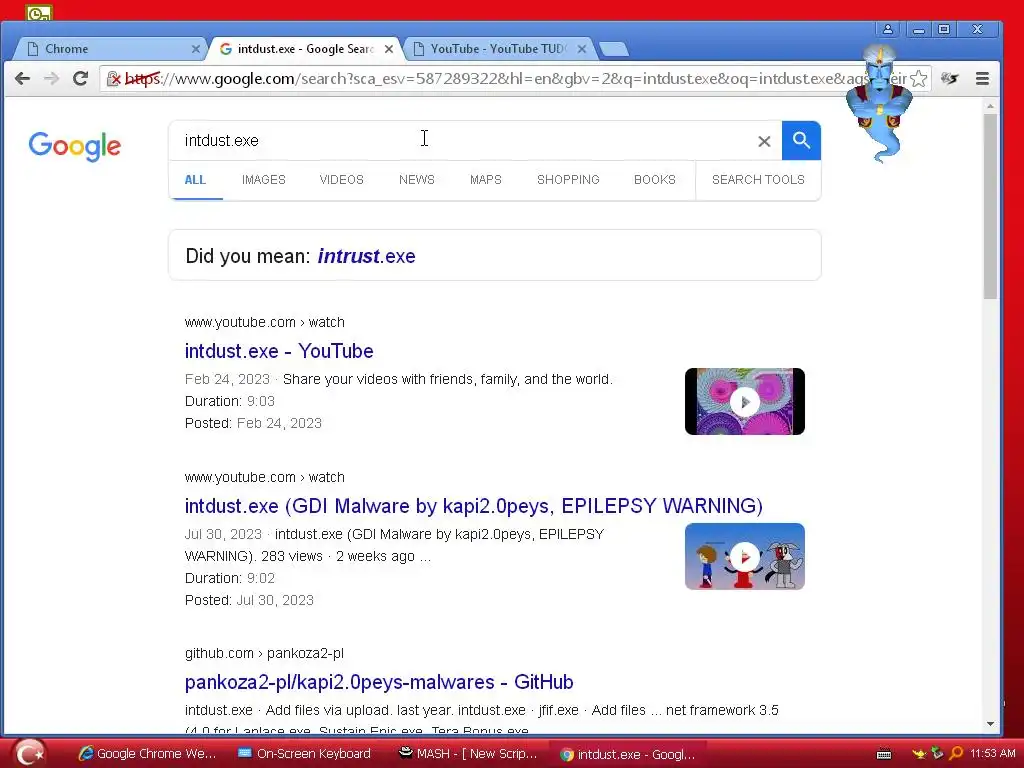
Task: Open intdust.exe GDI Malware EPILEPSY WARNING result
Action: point(473,506)
